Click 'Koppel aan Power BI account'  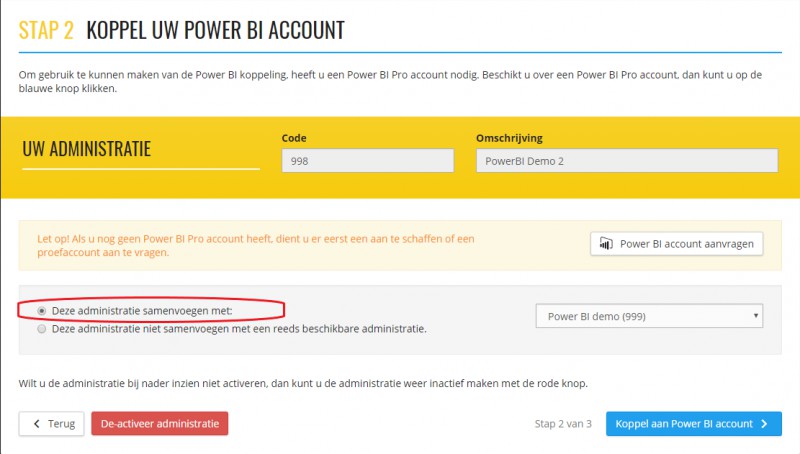point(693,423)
